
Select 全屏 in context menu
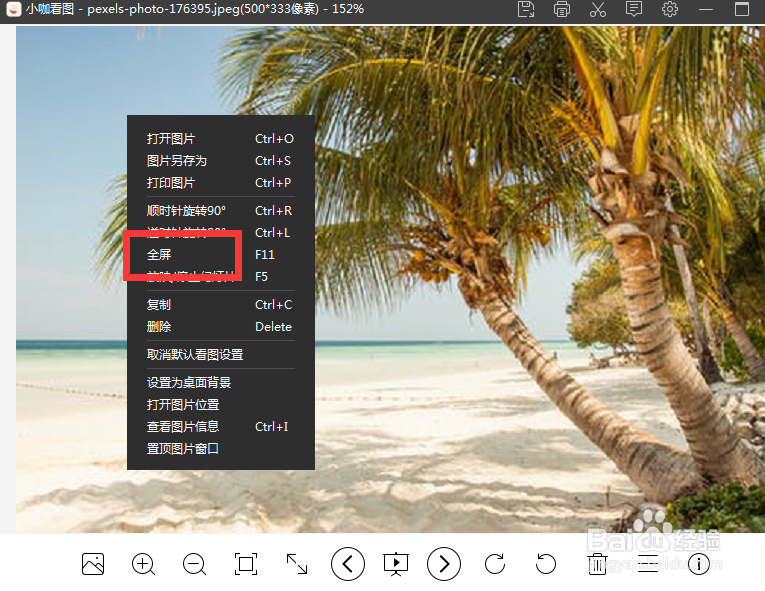click(221, 254)
